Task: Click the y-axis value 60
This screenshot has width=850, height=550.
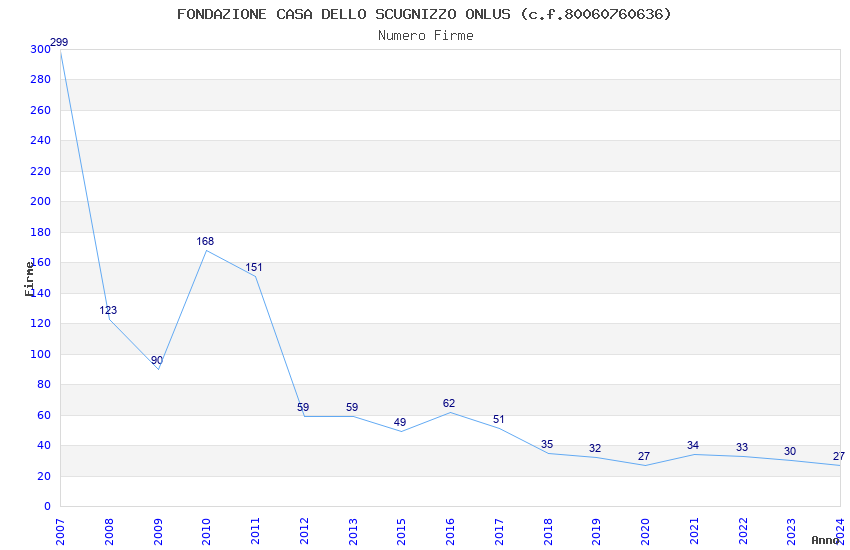Action: [43, 416]
